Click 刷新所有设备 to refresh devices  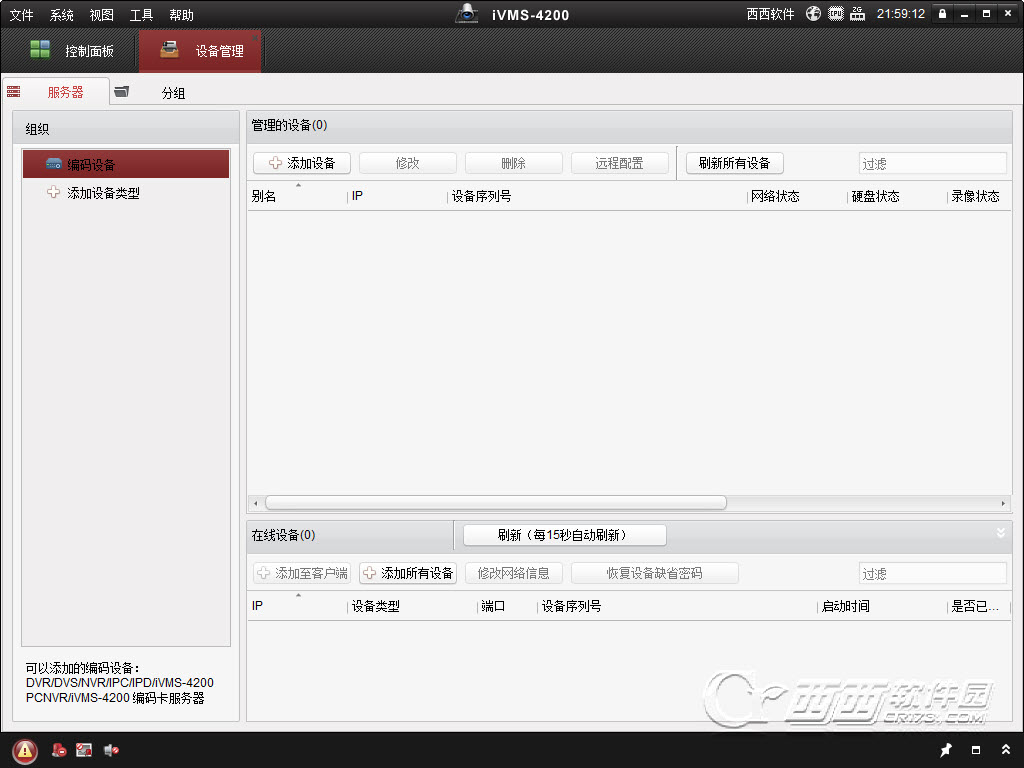pos(734,163)
